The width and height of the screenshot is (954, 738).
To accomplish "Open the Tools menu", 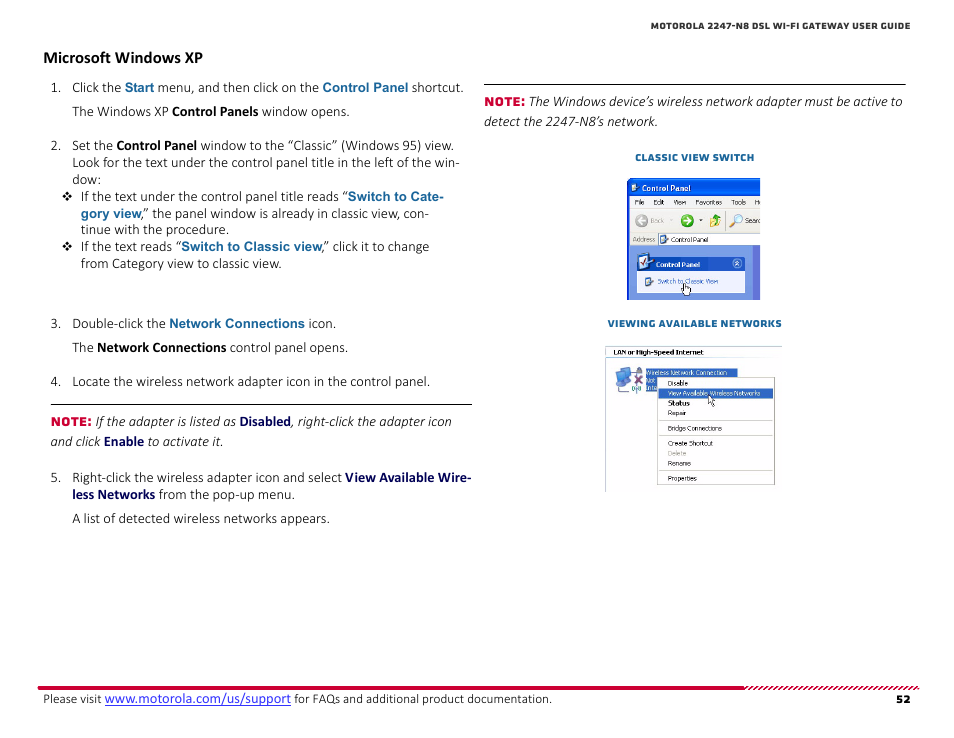I will [739, 202].
